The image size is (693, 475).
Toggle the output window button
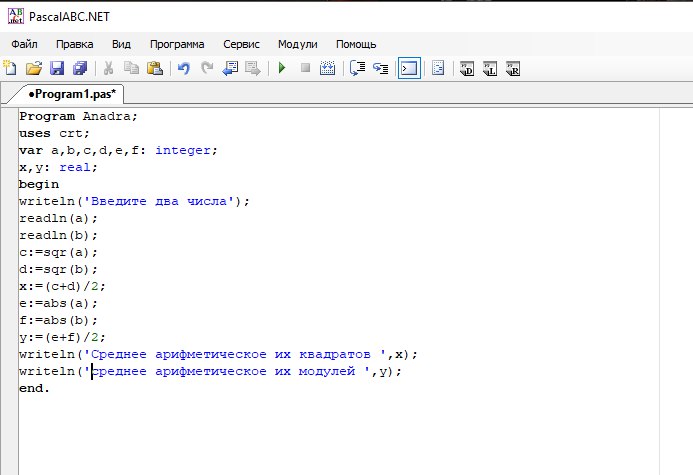(x=408, y=69)
